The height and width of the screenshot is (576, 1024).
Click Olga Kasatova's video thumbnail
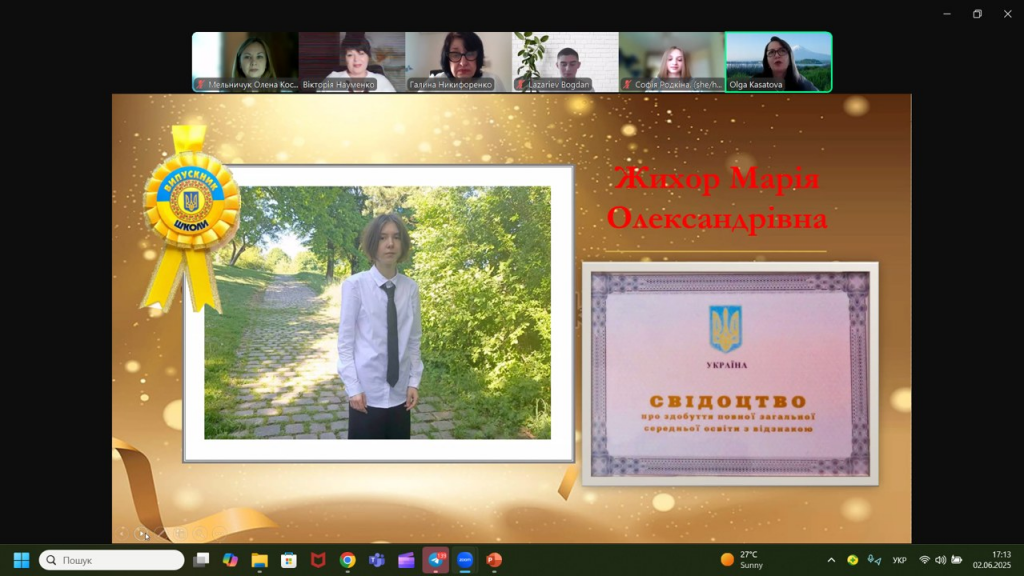pyautogui.click(x=778, y=60)
